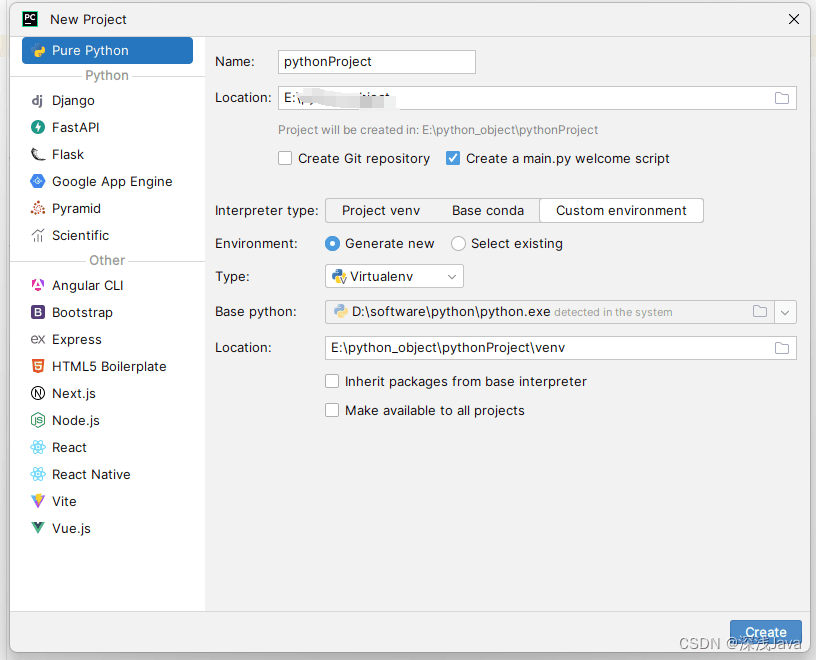
Task: Click the HTML5 Boilerplate icon
Action: (x=38, y=366)
